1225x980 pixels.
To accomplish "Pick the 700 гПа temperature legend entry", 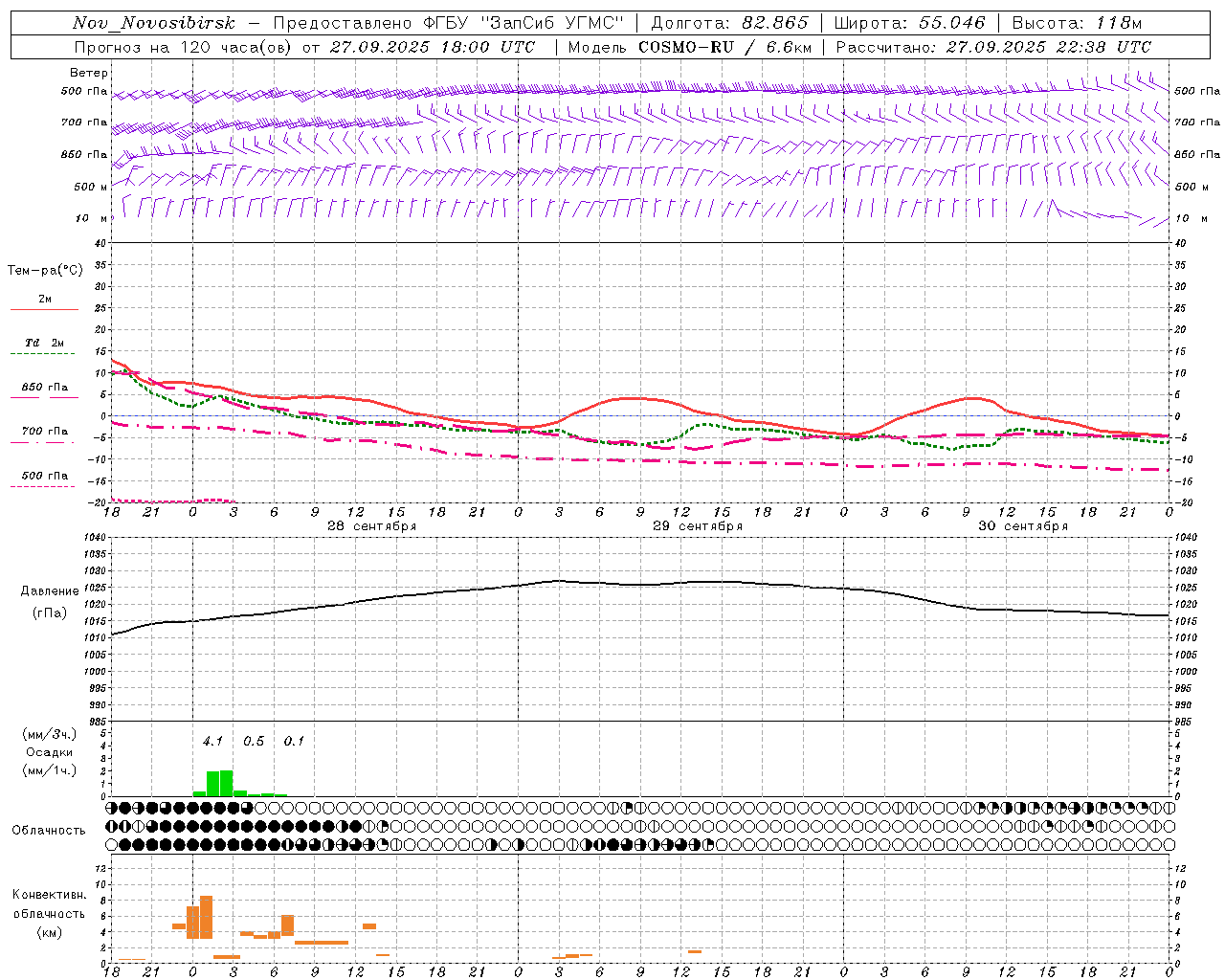I will pyautogui.click(x=45, y=432).
